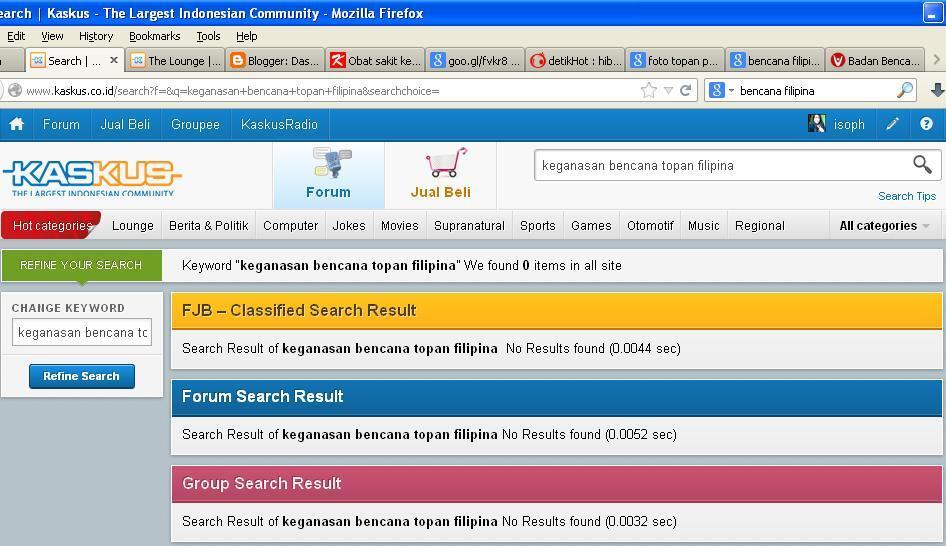This screenshot has width=946, height=546.
Task: Open the Computer category
Action: tap(290, 226)
